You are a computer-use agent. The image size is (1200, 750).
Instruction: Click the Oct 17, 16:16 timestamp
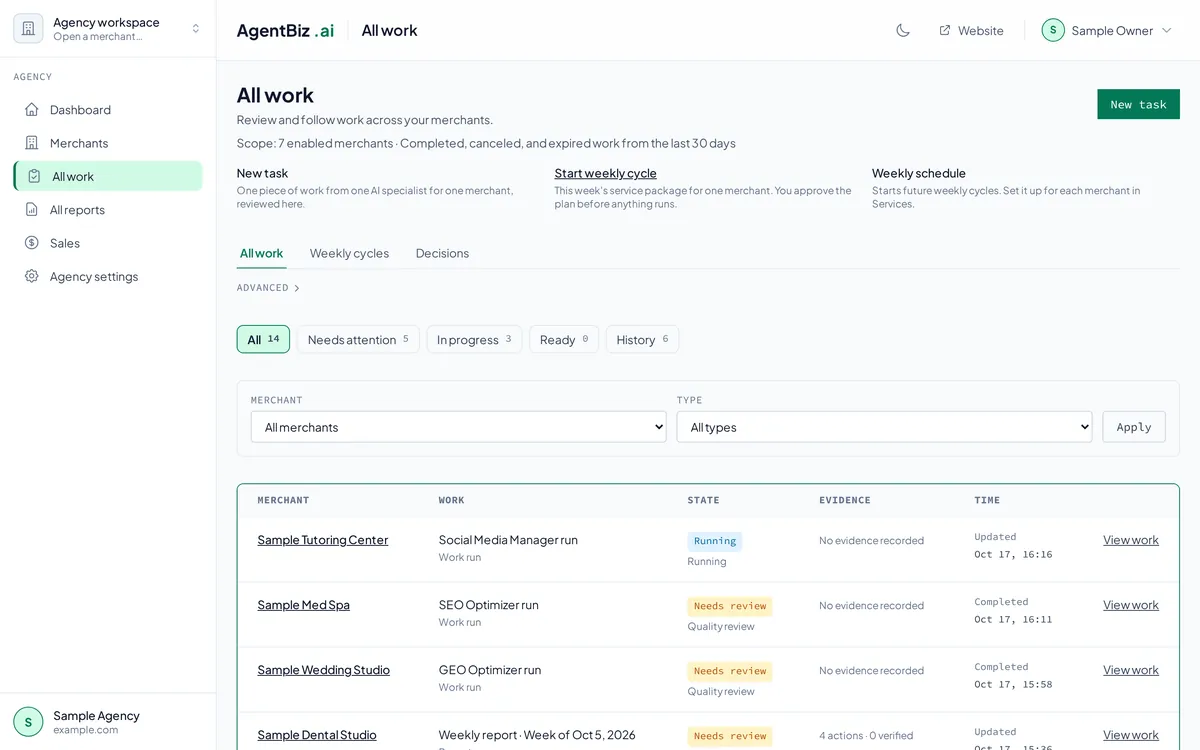click(1013, 554)
